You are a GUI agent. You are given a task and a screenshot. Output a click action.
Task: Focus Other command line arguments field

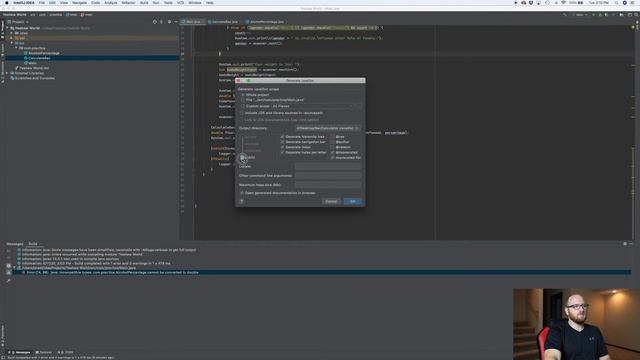click(x=328, y=176)
